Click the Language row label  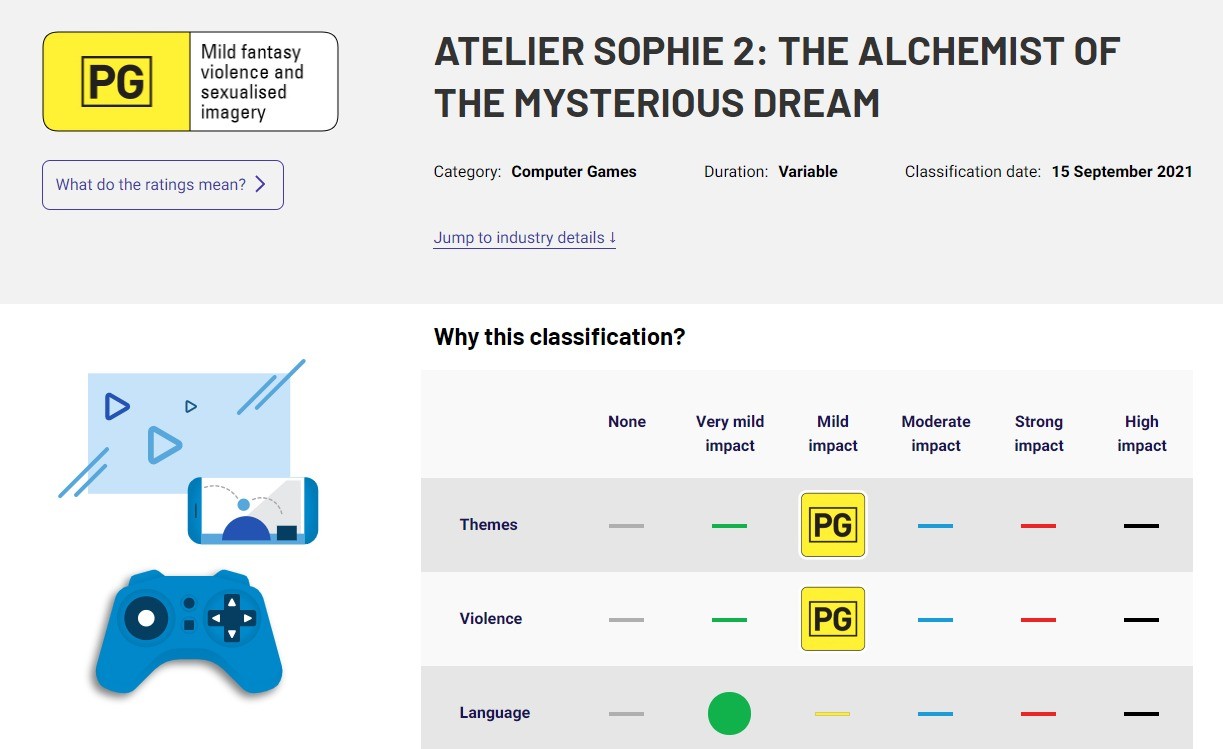[495, 713]
